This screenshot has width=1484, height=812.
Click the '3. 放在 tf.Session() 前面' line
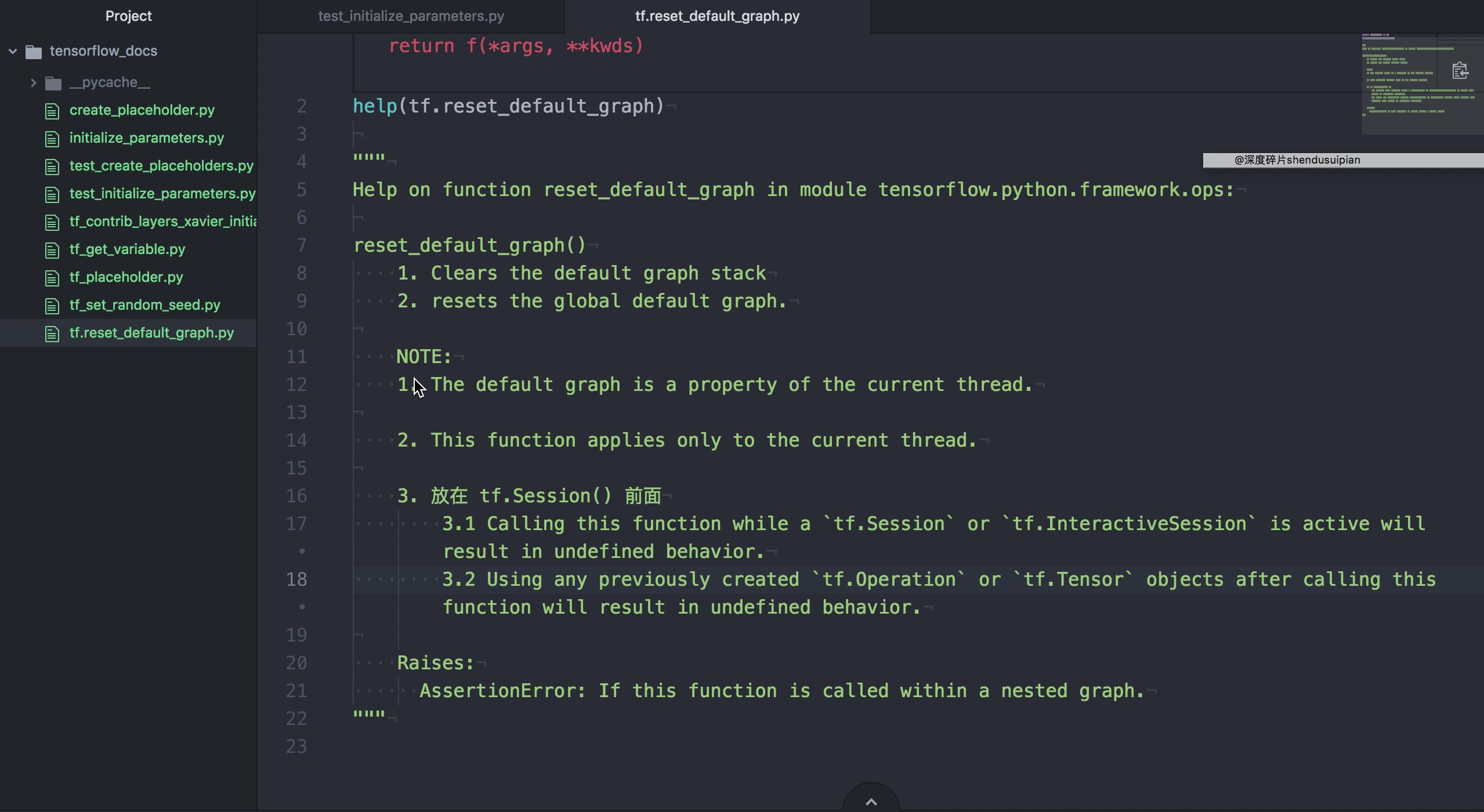[530, 496]
